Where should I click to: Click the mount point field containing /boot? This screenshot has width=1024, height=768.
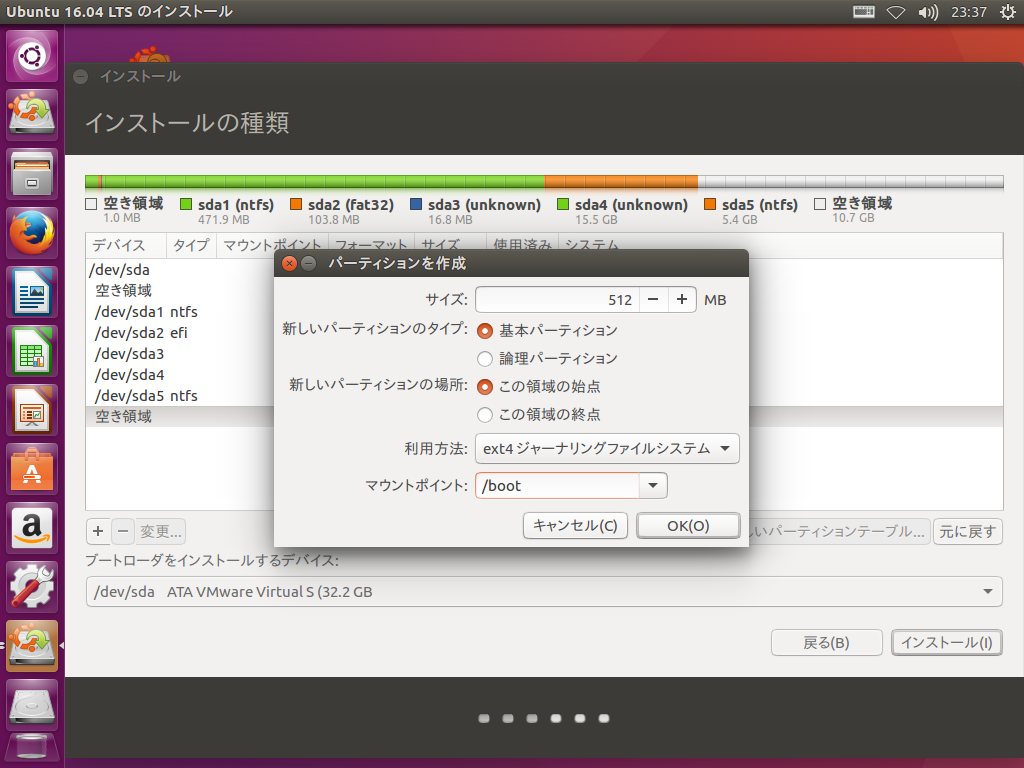tap(557, 485)
